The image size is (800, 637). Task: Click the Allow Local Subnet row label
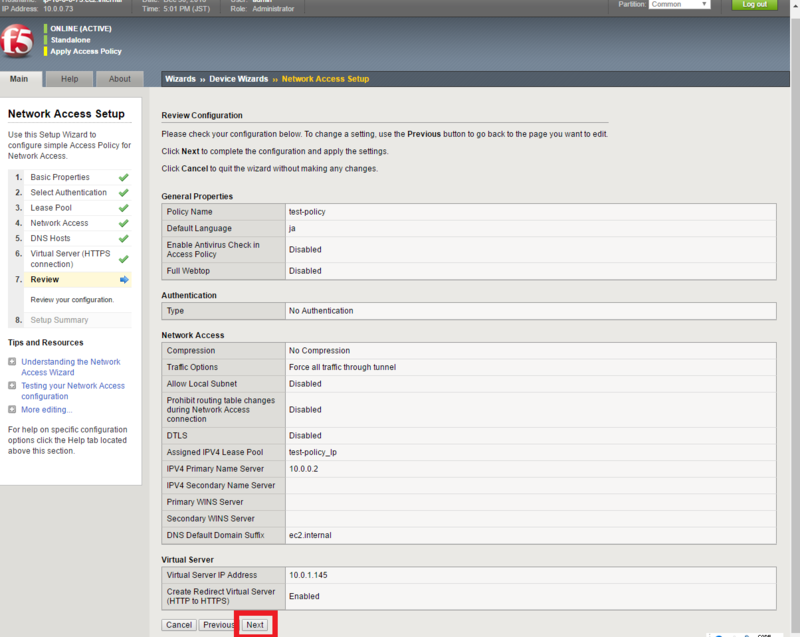point(202,384)
